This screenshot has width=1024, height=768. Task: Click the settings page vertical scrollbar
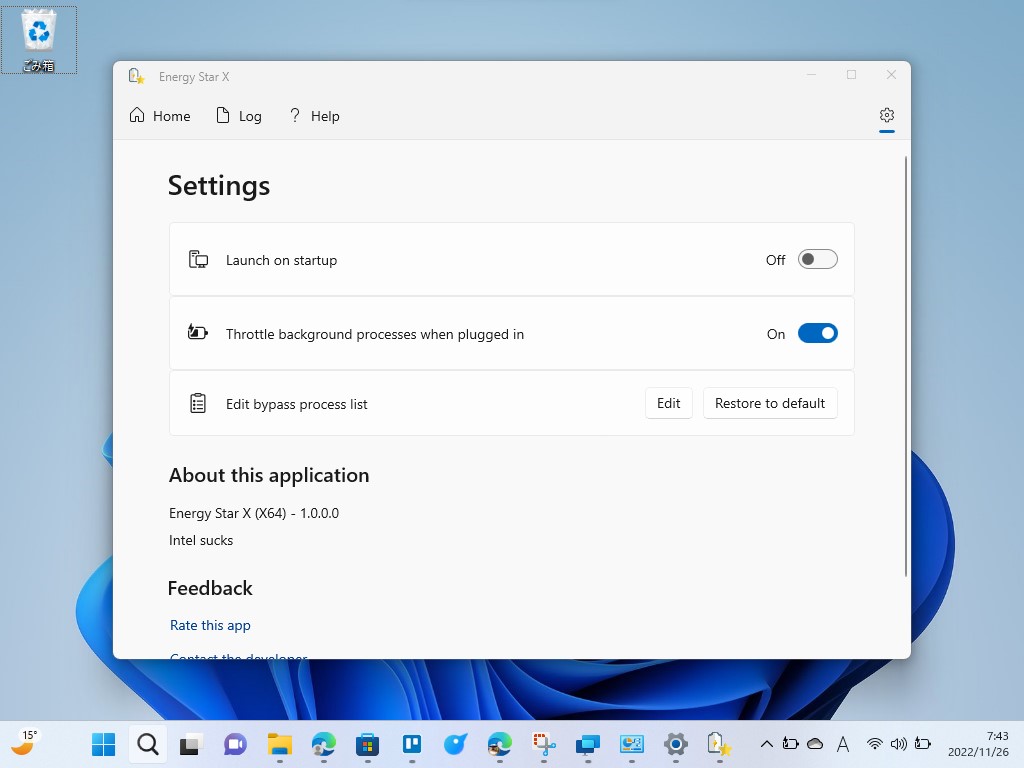pyautogui.click(x=905, y=366)
